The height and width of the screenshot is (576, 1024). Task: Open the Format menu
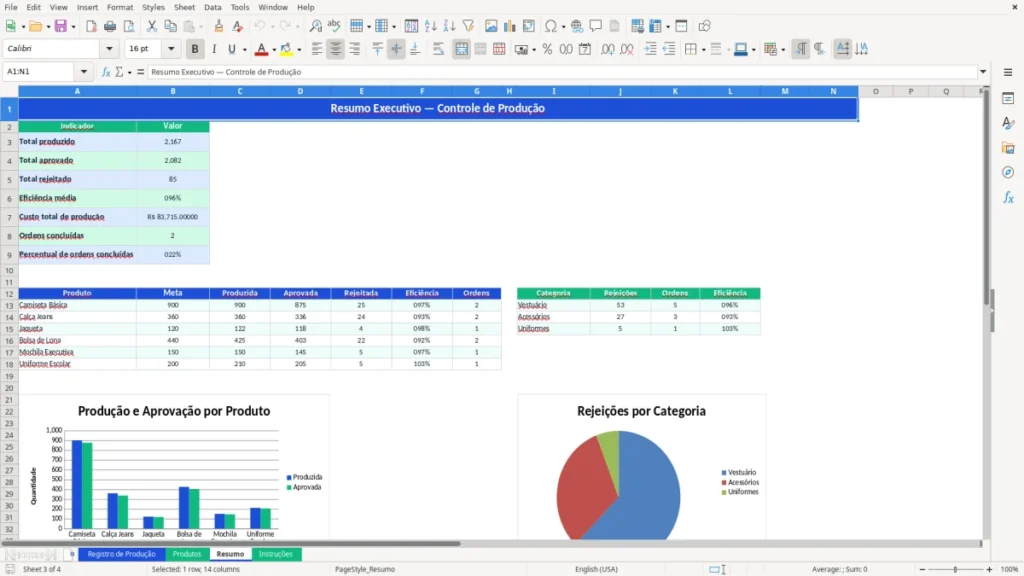pyautogui.click(x=120, y=7)
